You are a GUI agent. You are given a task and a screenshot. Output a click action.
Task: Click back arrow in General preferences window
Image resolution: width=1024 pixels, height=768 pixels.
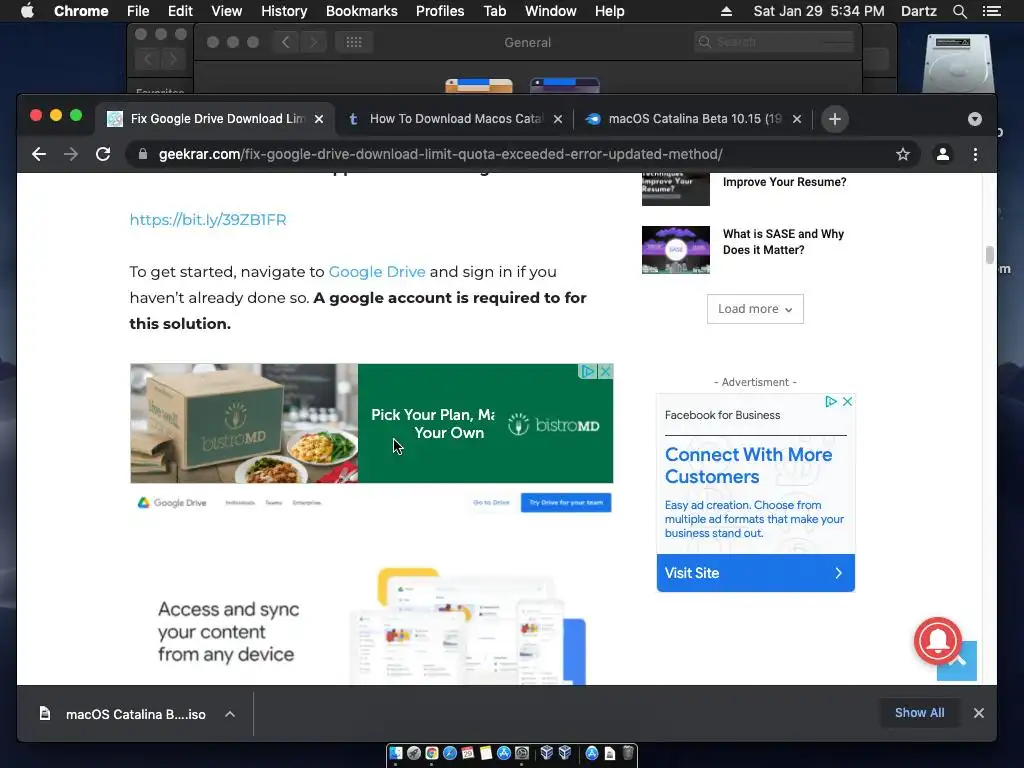click(x=285, y=42)
